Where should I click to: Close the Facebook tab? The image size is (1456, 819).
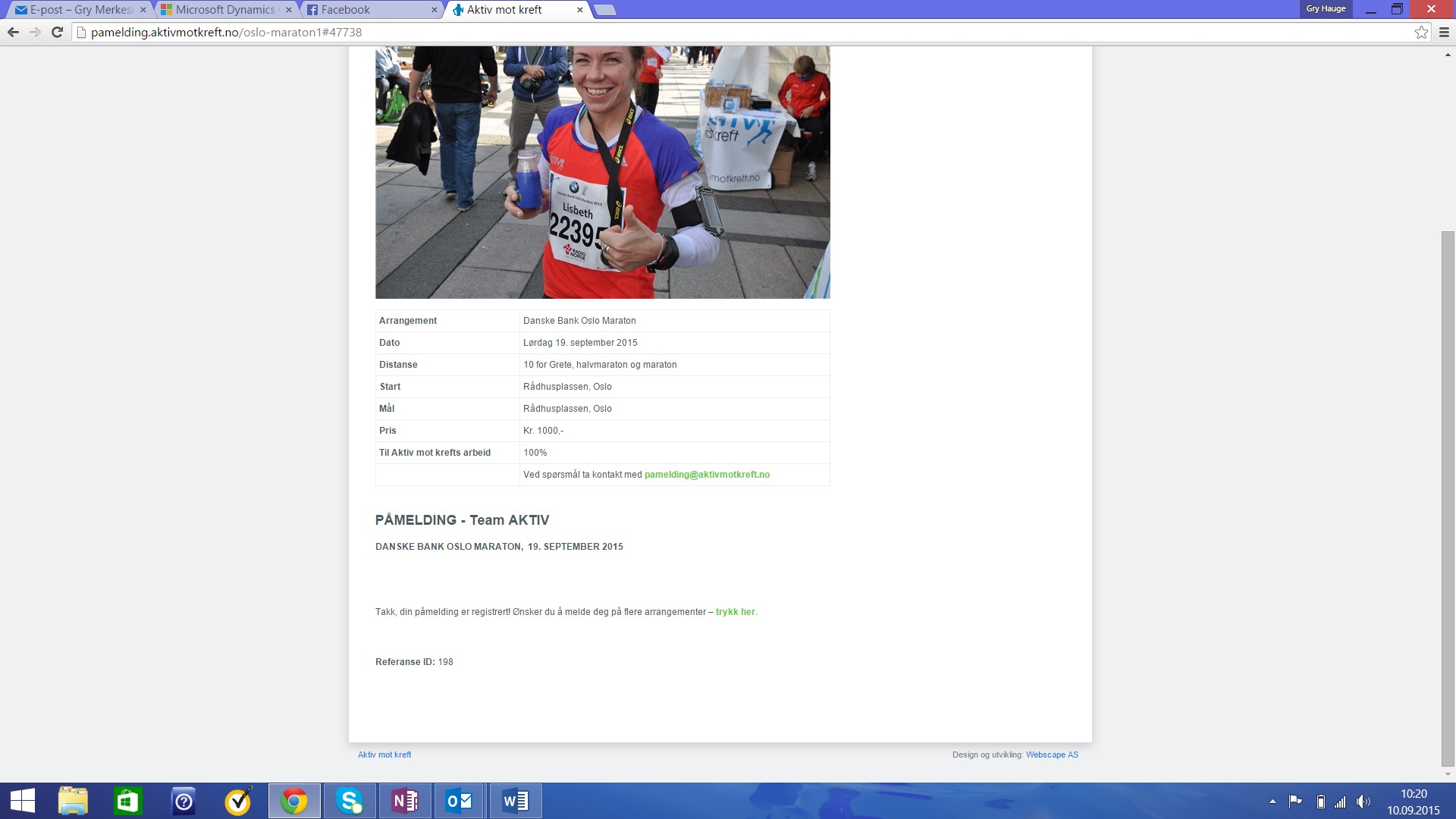click(435, 10)
